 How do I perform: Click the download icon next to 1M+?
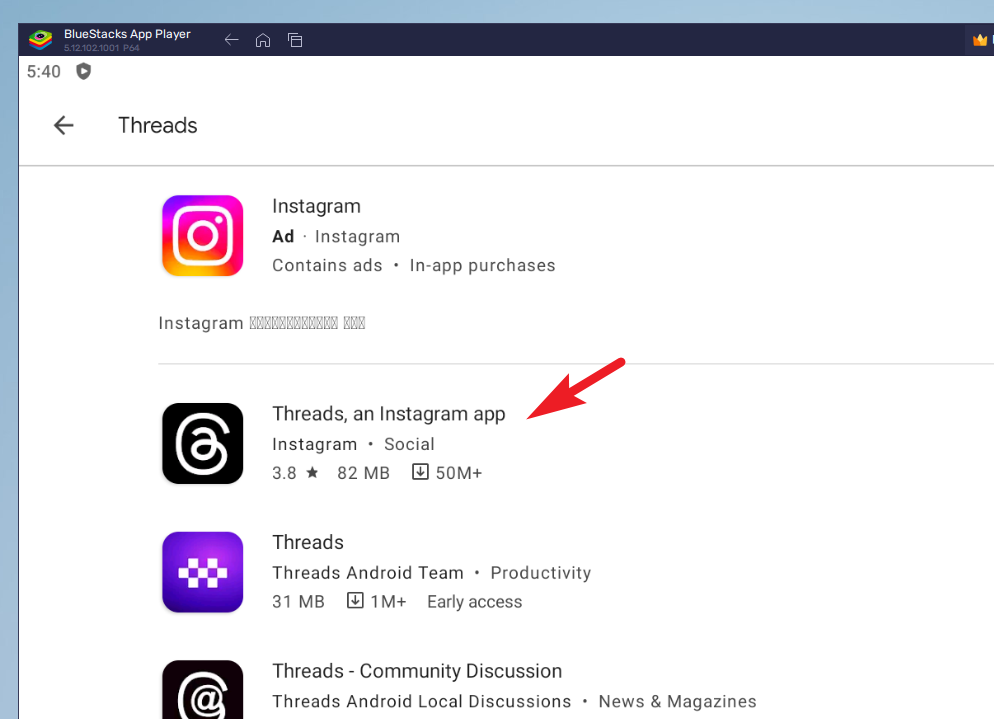[x=355, y=600]
